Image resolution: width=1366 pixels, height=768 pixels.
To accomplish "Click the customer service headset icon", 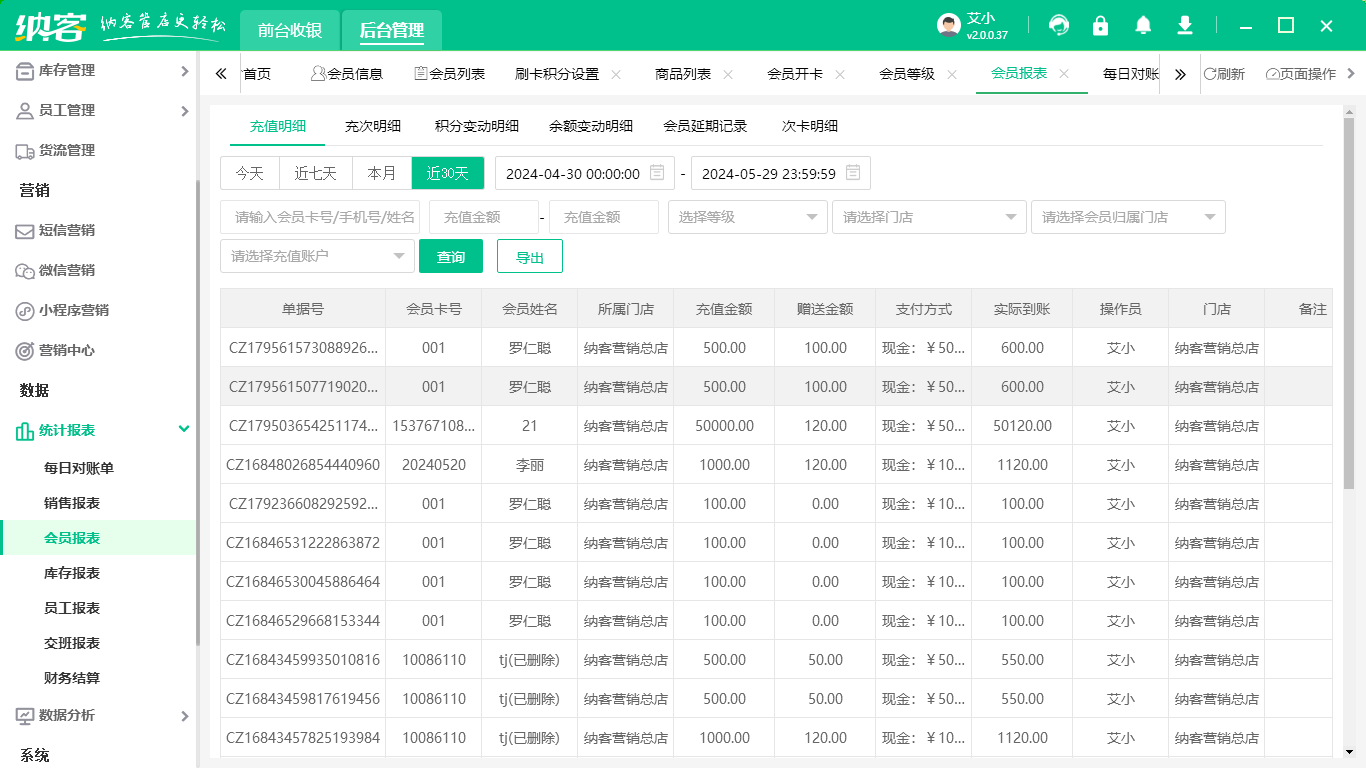I will coord(1058,26).
